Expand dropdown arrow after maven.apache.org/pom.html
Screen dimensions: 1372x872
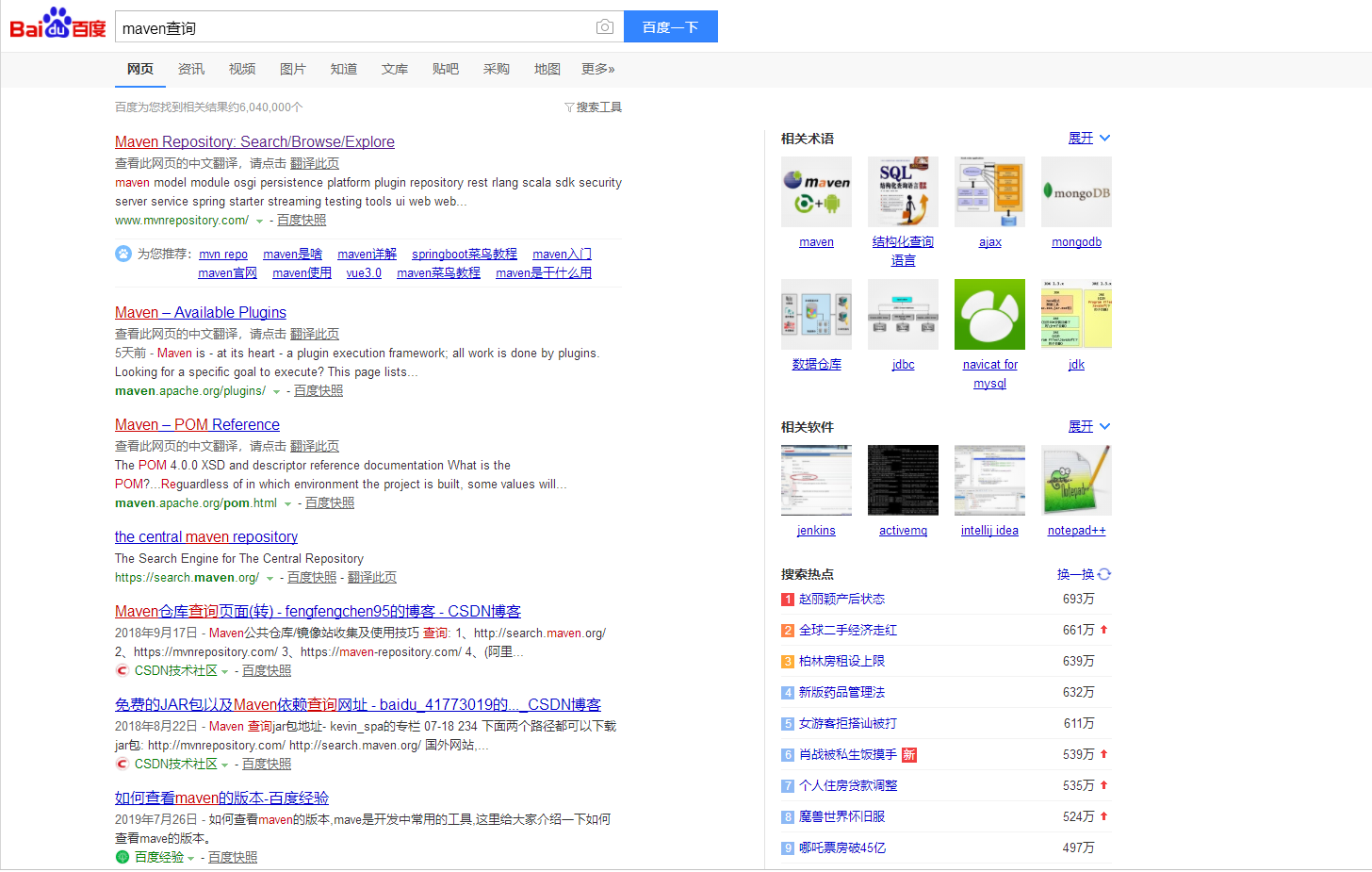point(287,504)
